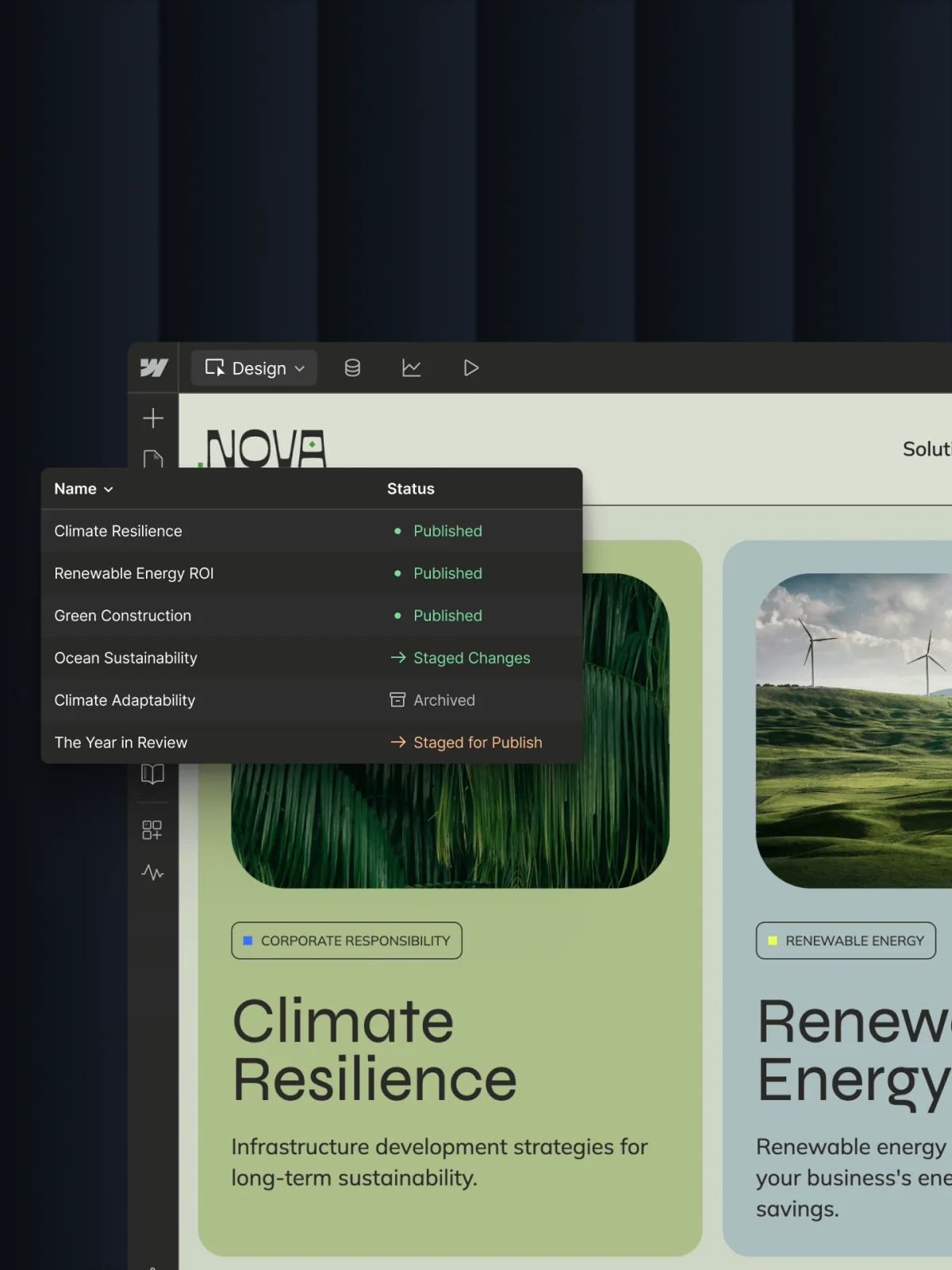Open the open-book icon in sidebar
Screen dimensions: 952x1270
(x=152, y=774)
